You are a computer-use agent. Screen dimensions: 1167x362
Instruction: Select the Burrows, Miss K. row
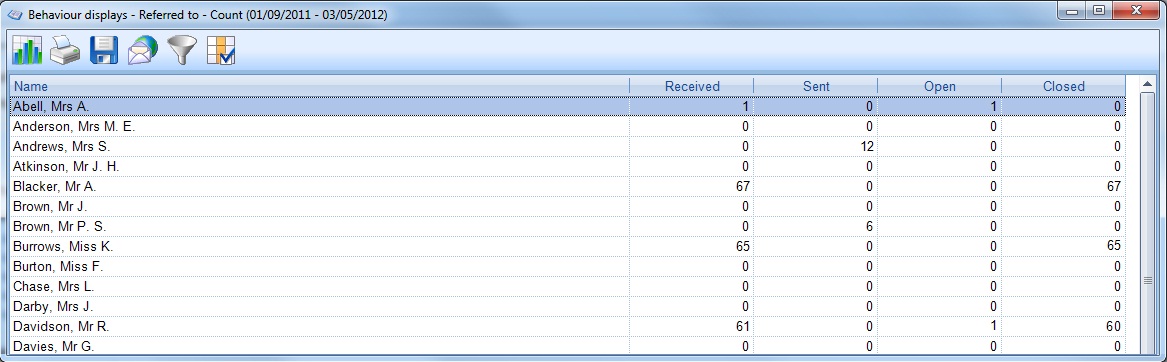568,246
